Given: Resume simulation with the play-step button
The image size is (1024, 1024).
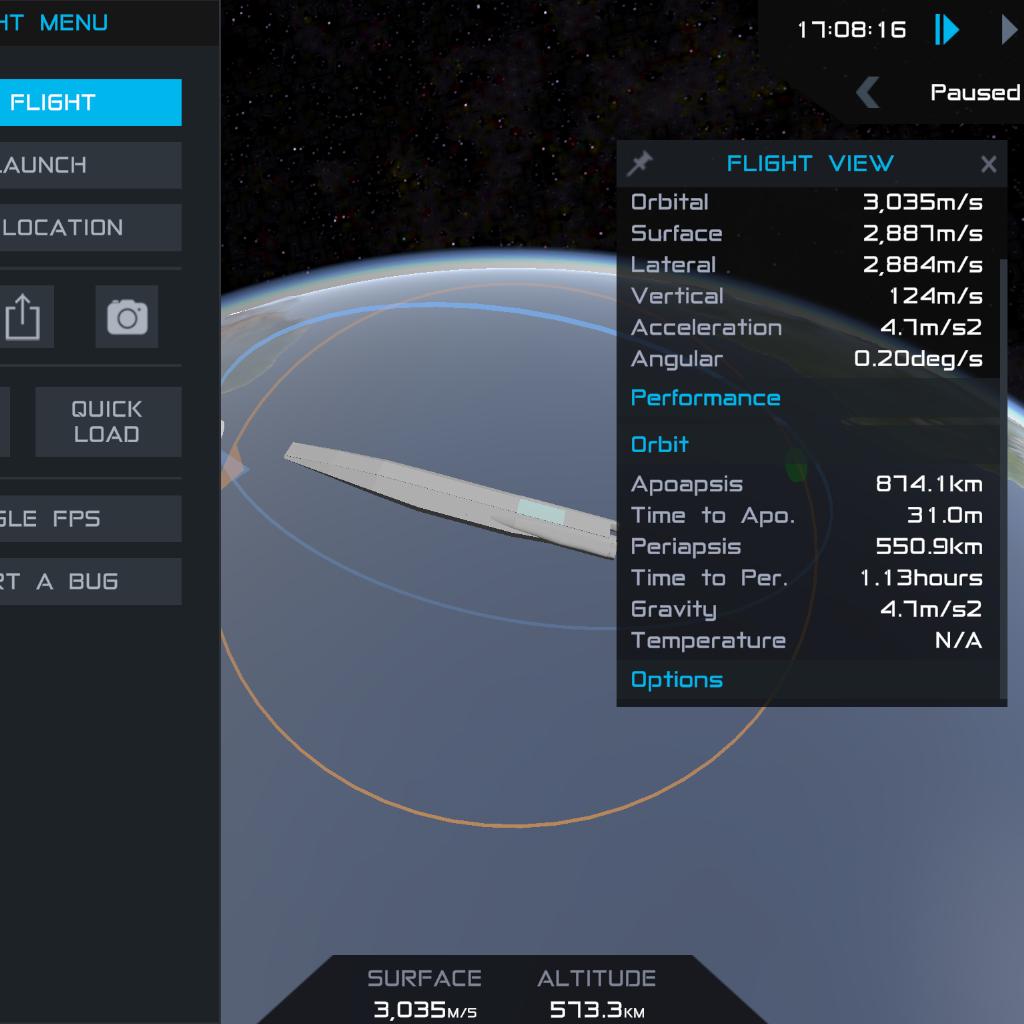Looking at the screenshot, I should pyautogui.click(x=947, y=30).
